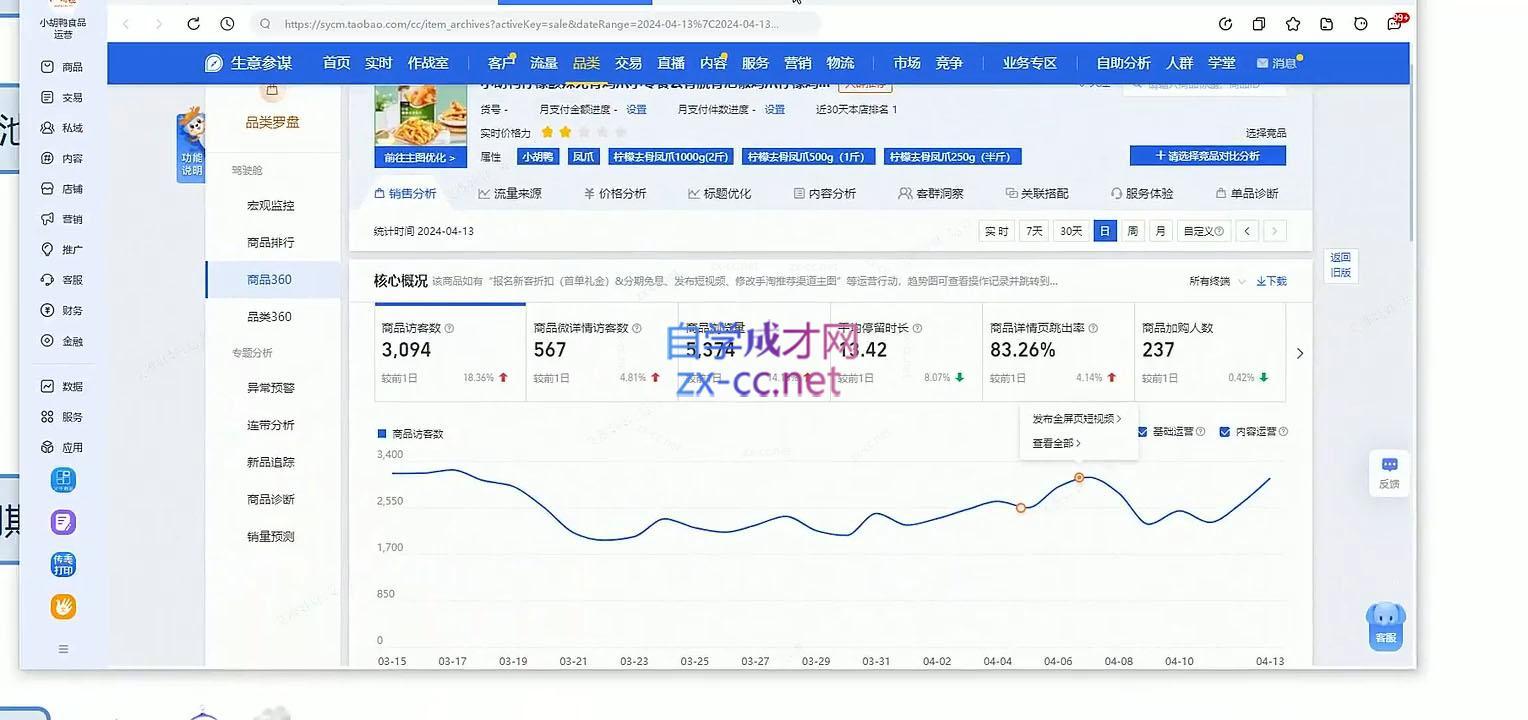Open the 反馈 feedback icon on right edge

pyautogui.click(x=1389, y=470)
